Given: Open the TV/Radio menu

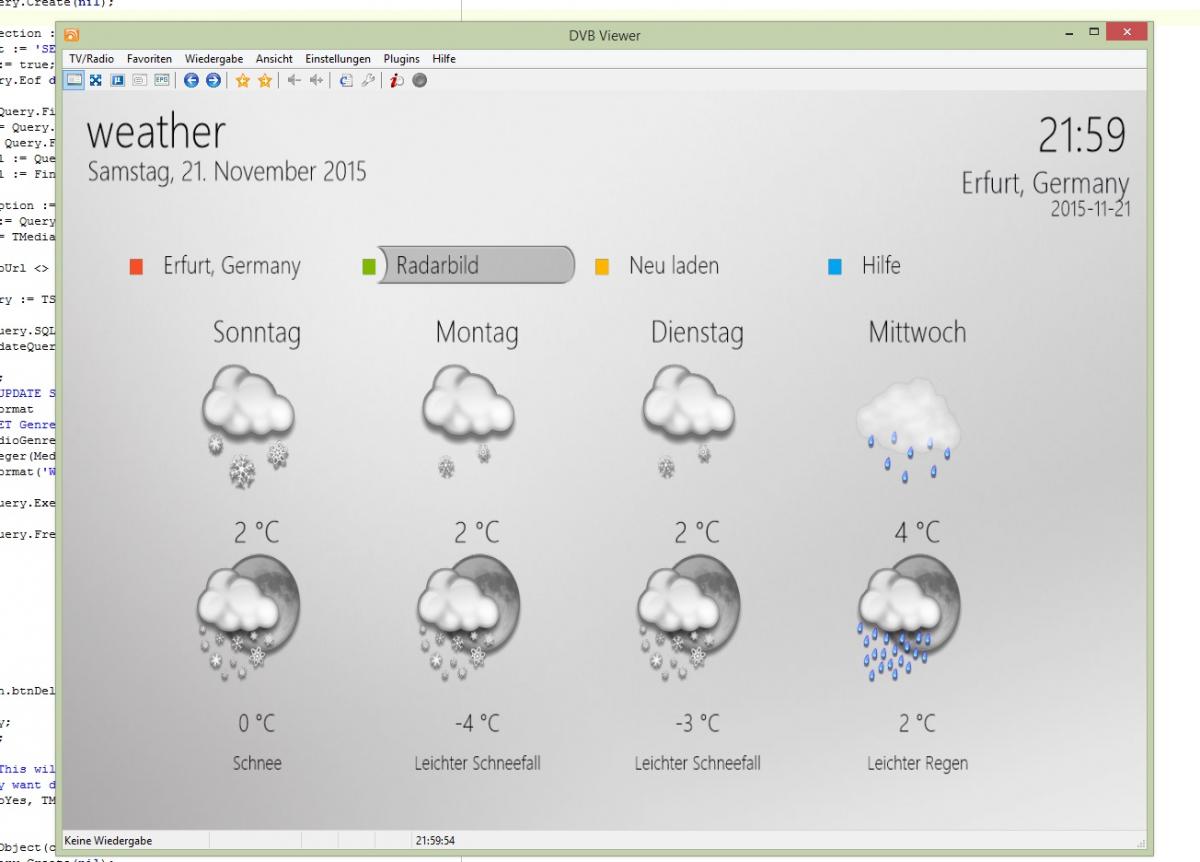Looking at the screenshot, I should tap(90, 59).
